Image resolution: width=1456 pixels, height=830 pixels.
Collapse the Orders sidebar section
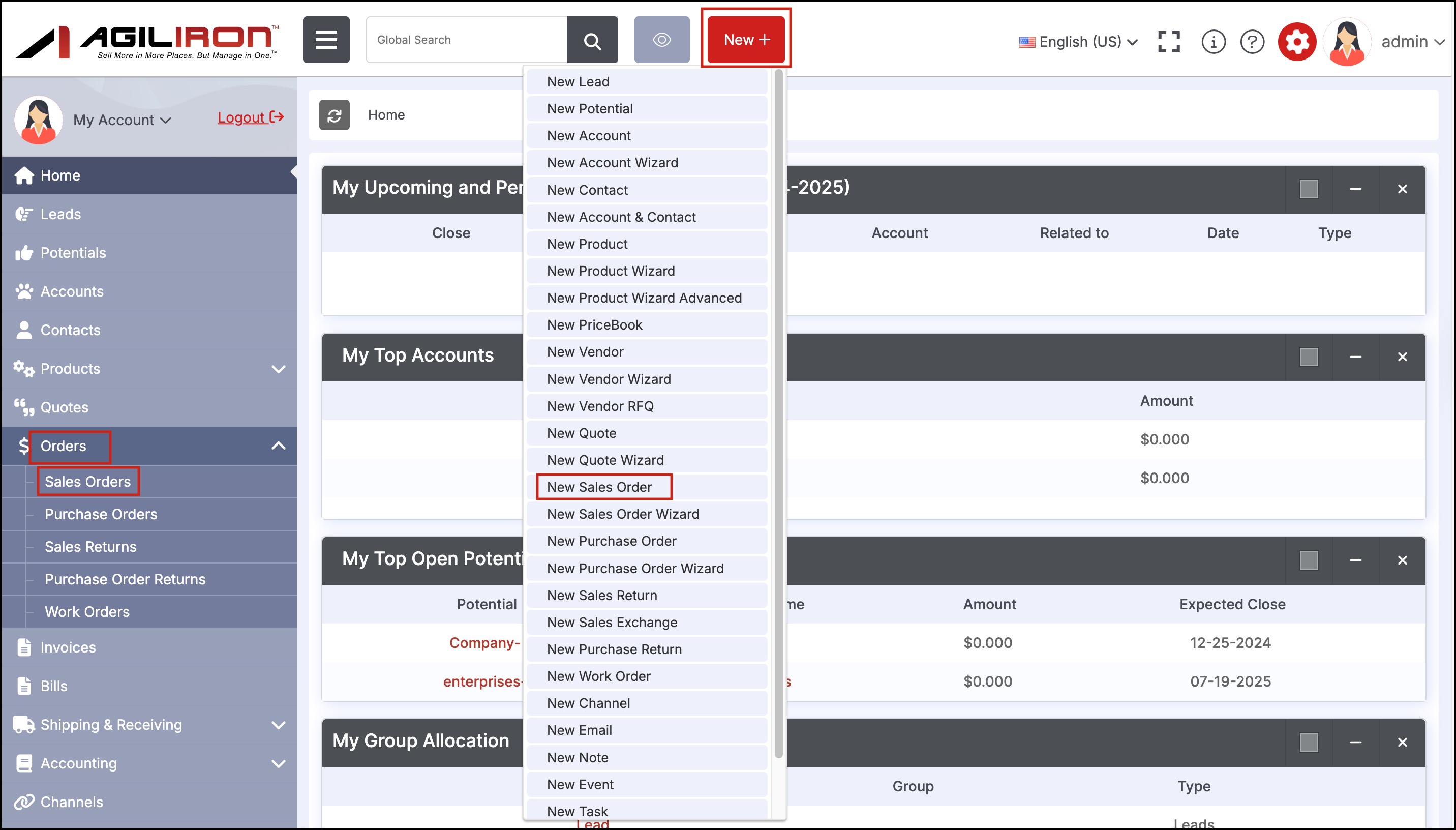pos(278,446)
